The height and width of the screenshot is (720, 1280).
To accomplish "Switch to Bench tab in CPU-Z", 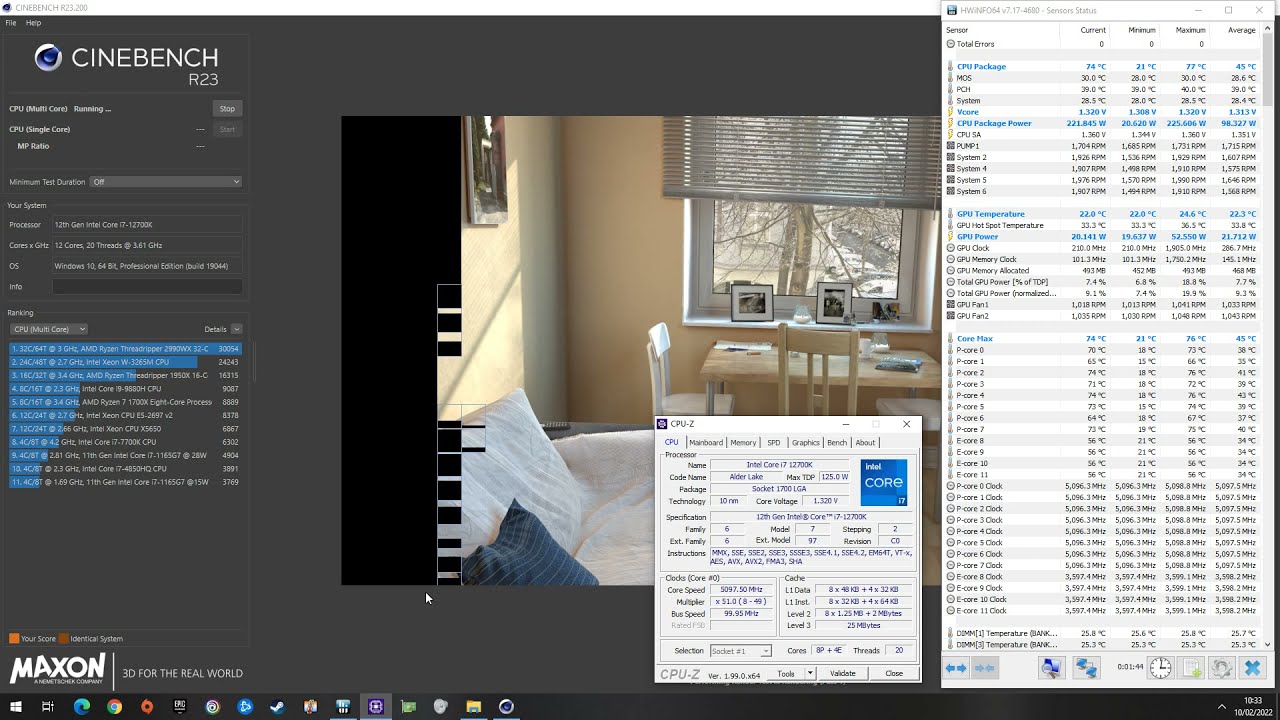I will click(x=836, y=442).
